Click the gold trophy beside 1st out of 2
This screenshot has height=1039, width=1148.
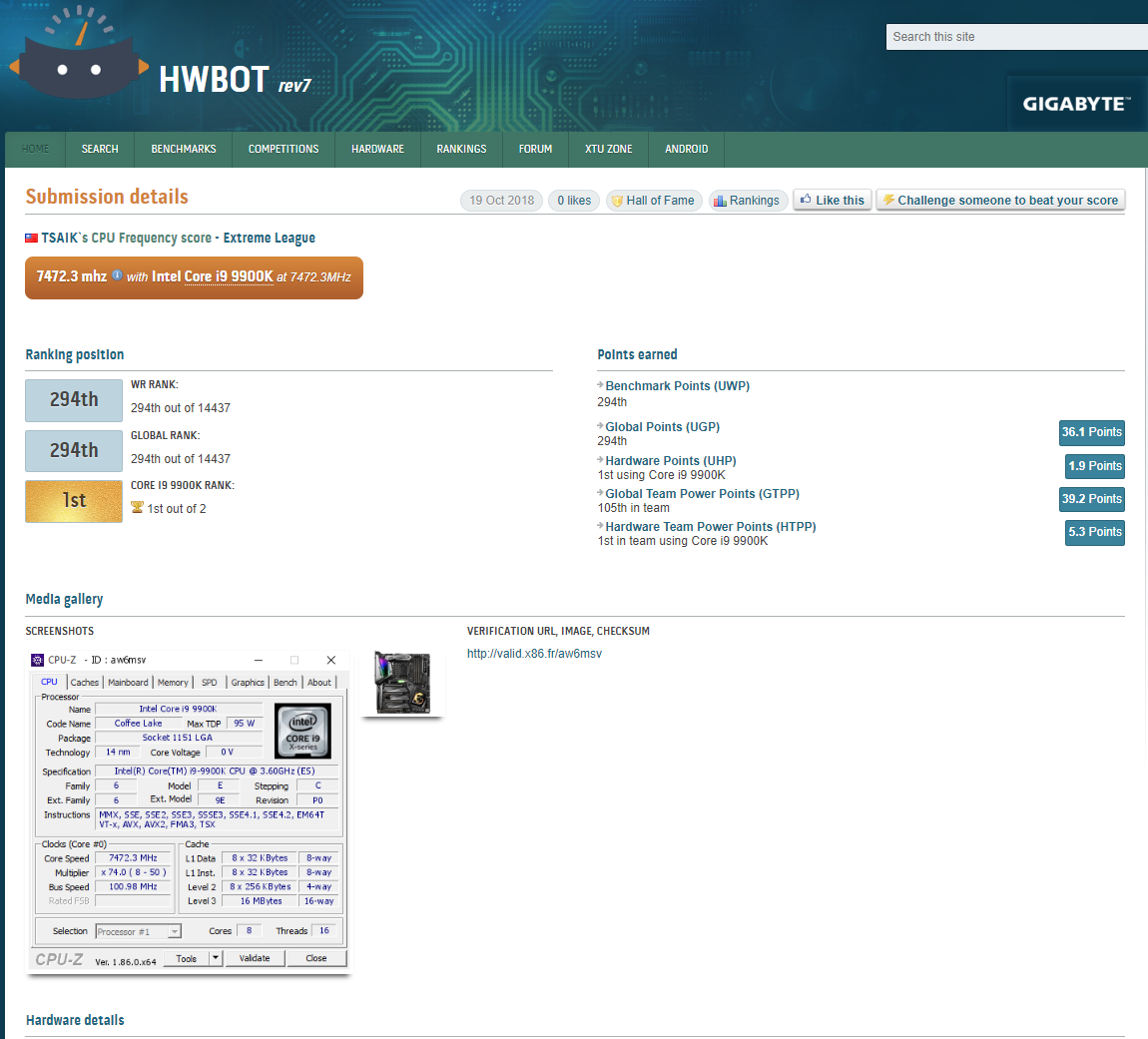[137, 508]
